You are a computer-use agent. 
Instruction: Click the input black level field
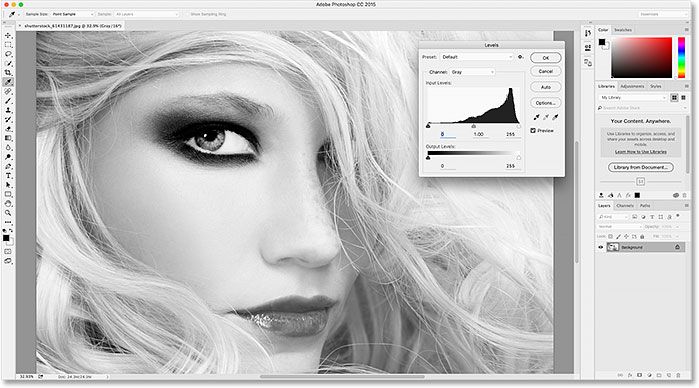click(x=448, y=134)
